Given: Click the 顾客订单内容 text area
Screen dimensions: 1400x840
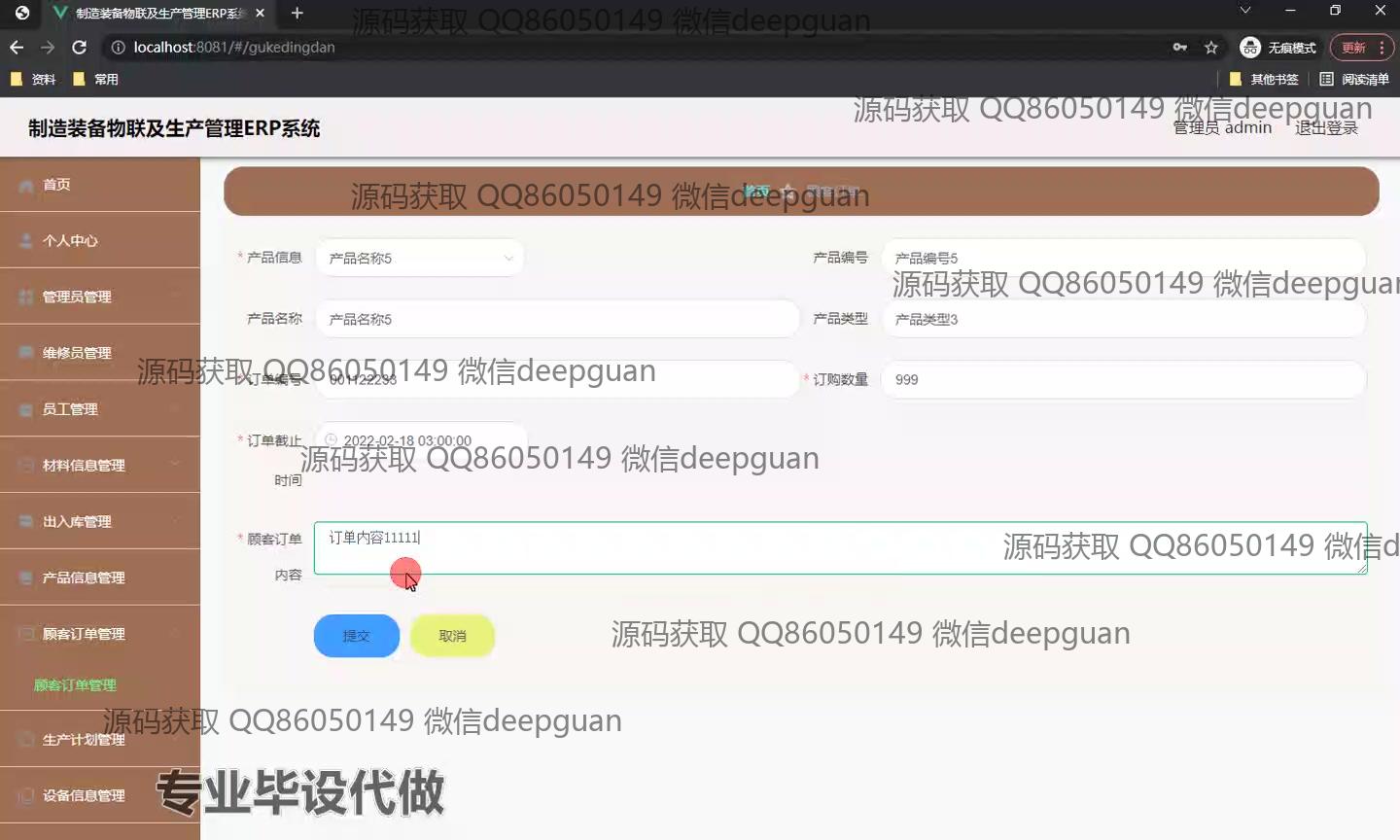Looking at the screenshot, I should click(x=681, y=548).
